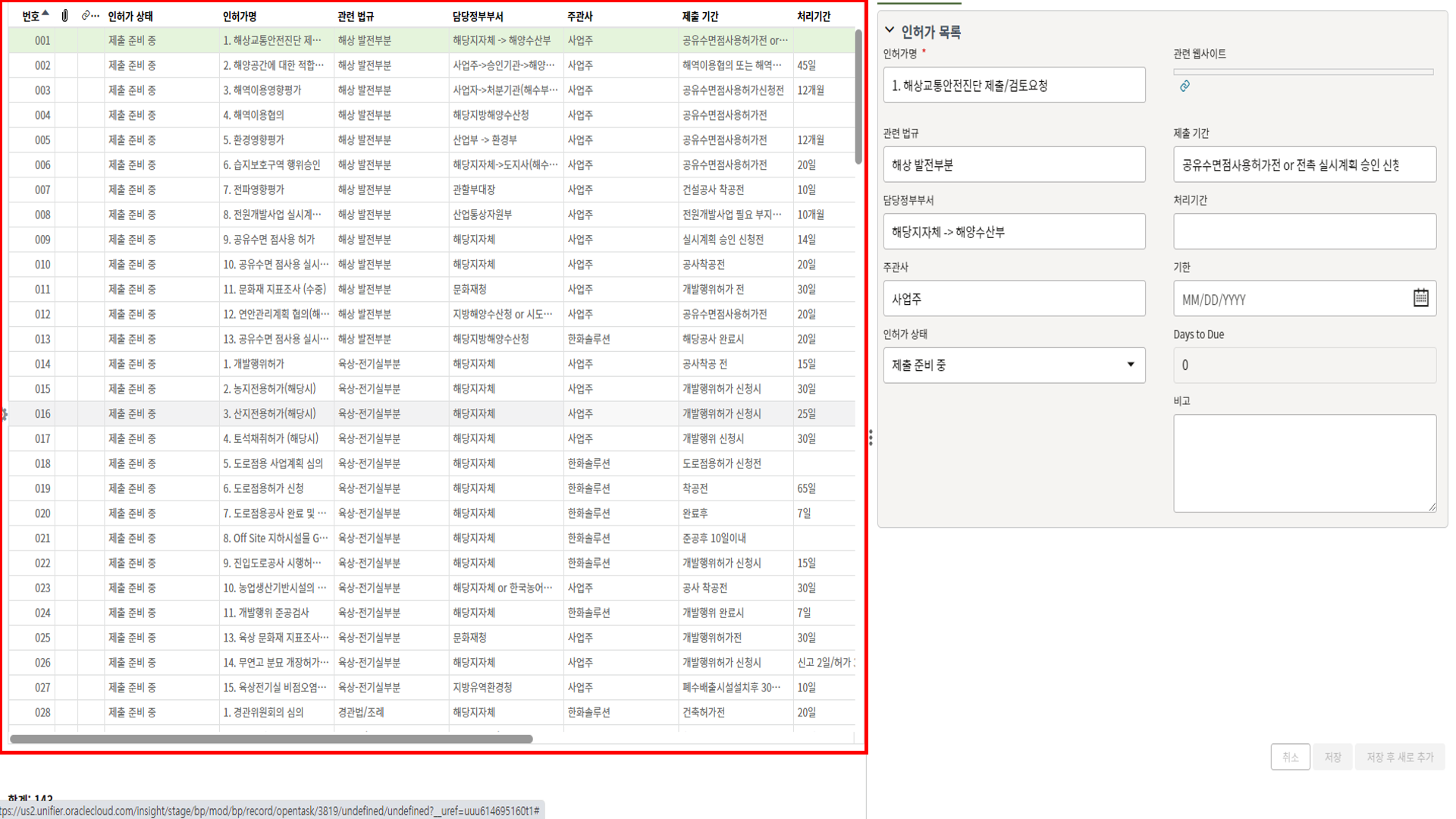Click the attachment paperclip column icon
1456x819 pixels.
click(65, 16)
